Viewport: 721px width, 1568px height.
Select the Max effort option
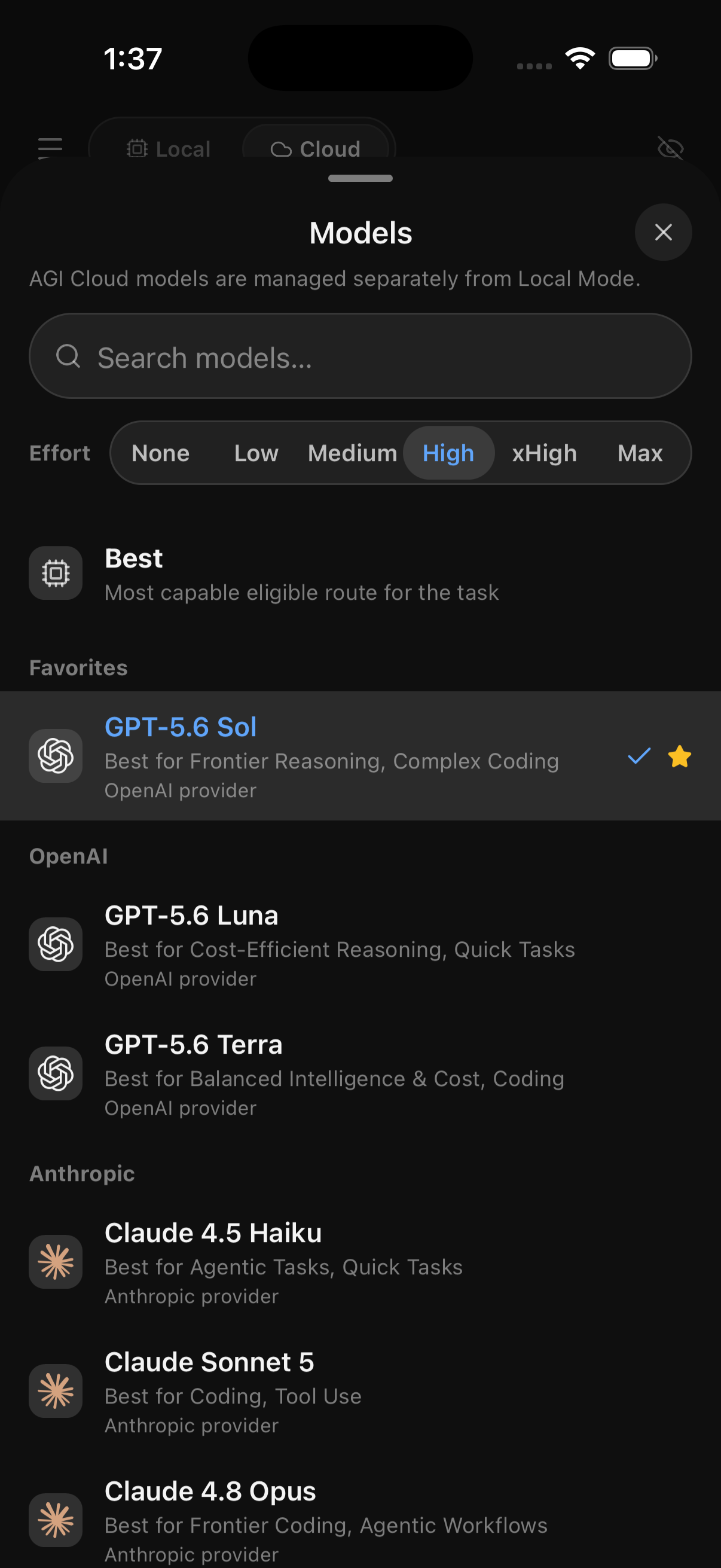[x=640, y=453]
